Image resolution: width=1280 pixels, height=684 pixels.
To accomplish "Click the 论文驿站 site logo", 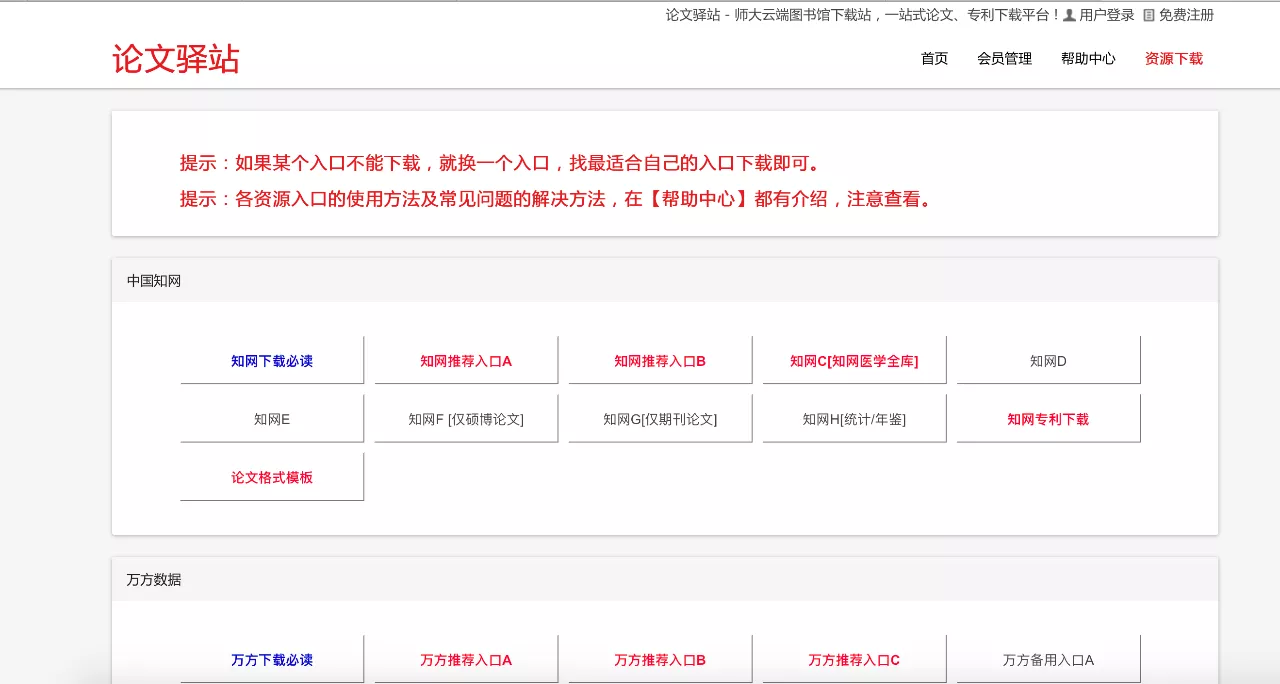I will coord(176,59).
